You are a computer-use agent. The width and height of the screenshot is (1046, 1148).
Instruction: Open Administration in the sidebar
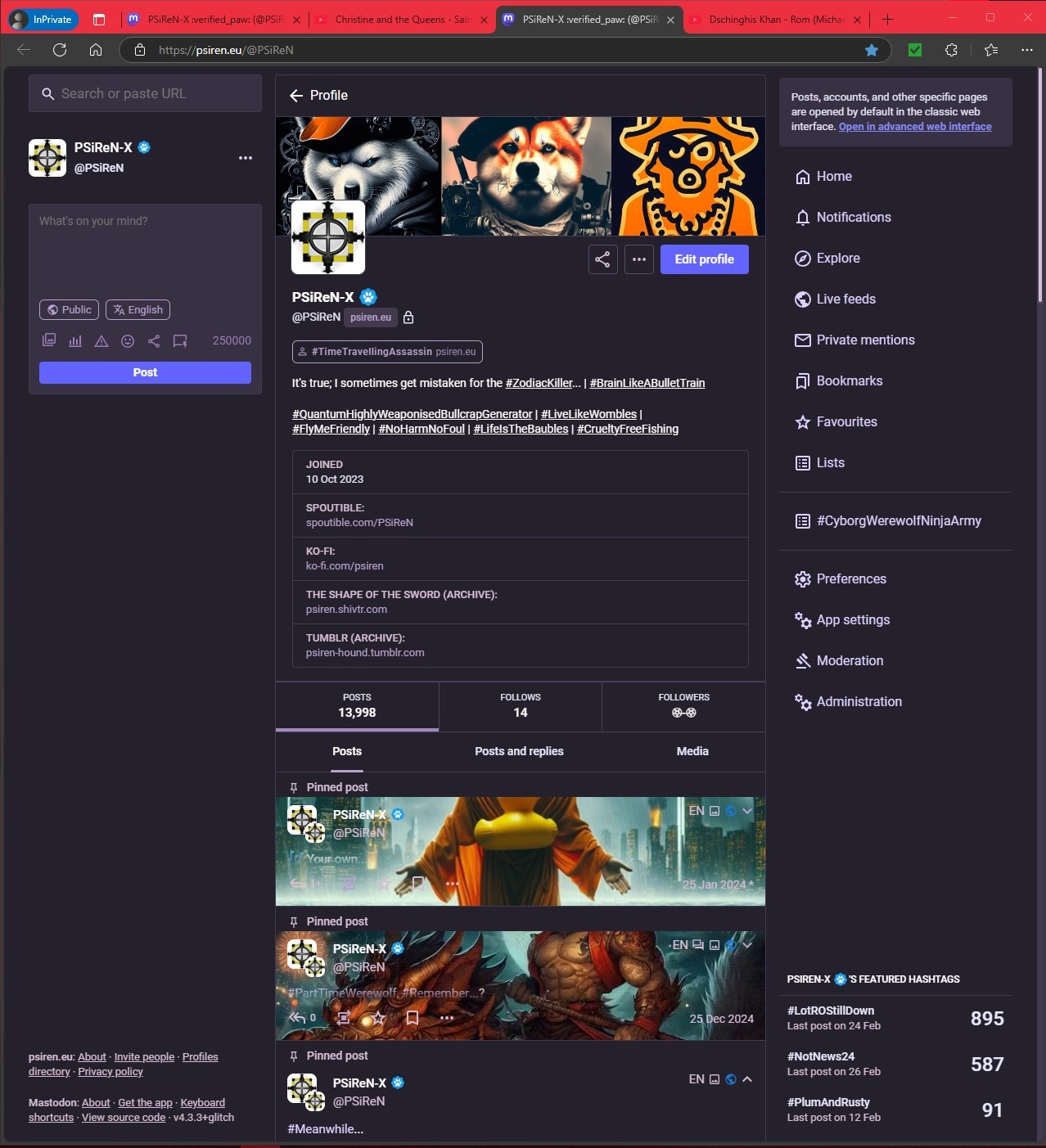coord(848,701)
